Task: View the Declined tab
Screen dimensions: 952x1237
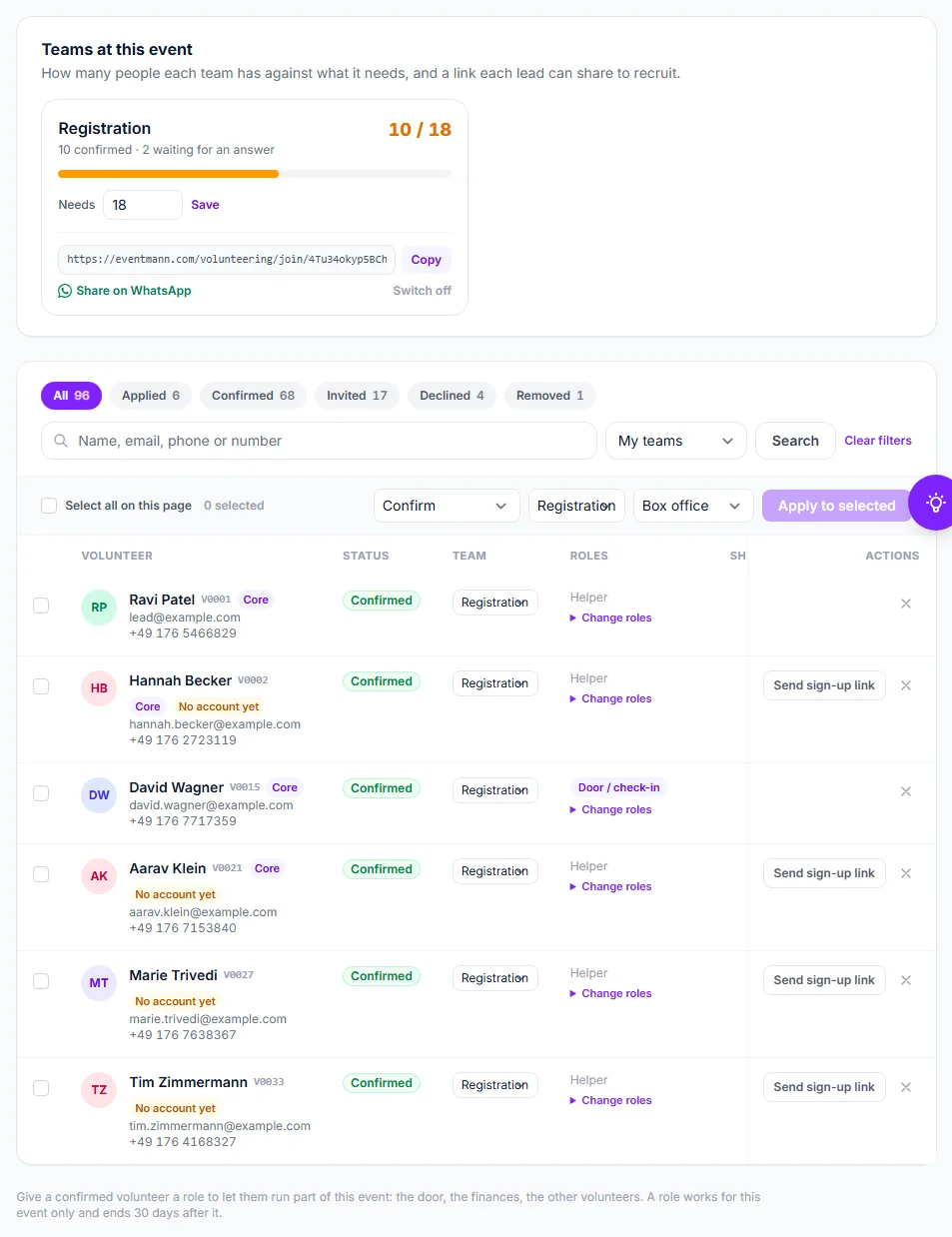Action: point(452,396)
